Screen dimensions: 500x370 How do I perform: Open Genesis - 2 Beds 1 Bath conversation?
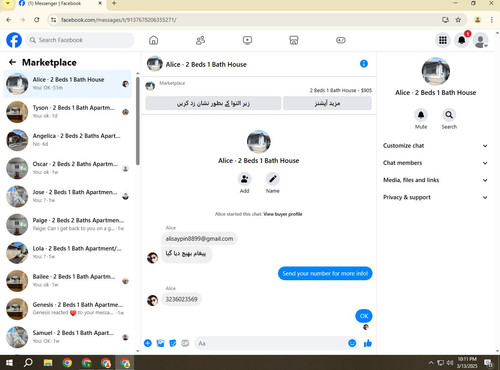[67, 309]
